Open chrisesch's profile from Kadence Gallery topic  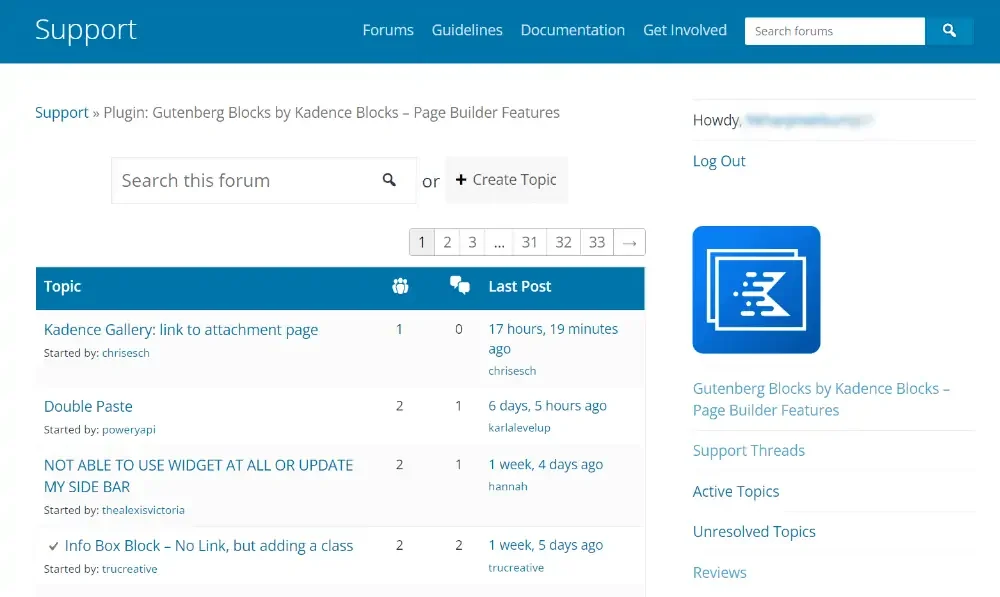click(127, 352)
